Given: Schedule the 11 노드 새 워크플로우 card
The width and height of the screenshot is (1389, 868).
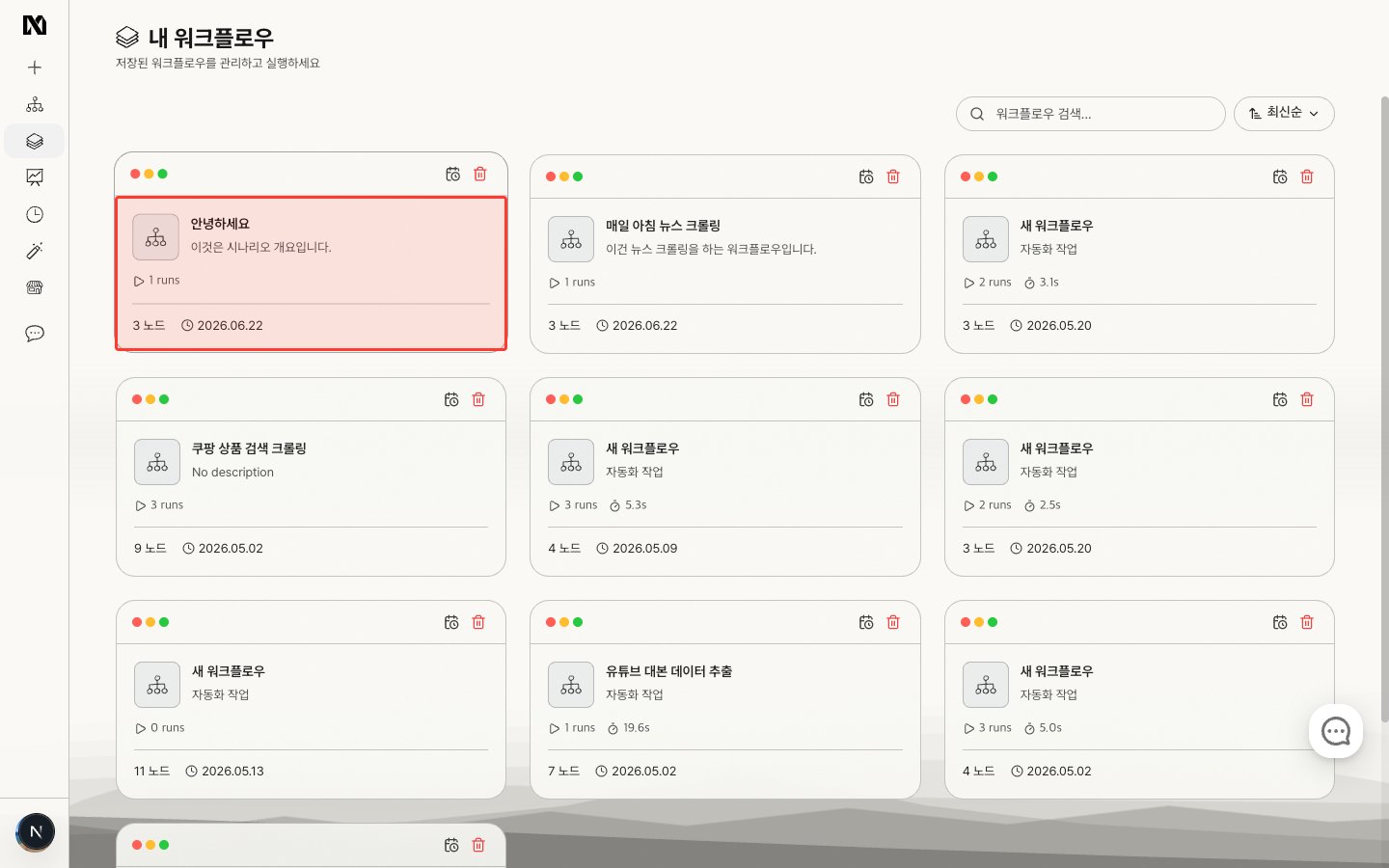Looking at the screenshot, I should pos(451,622).
